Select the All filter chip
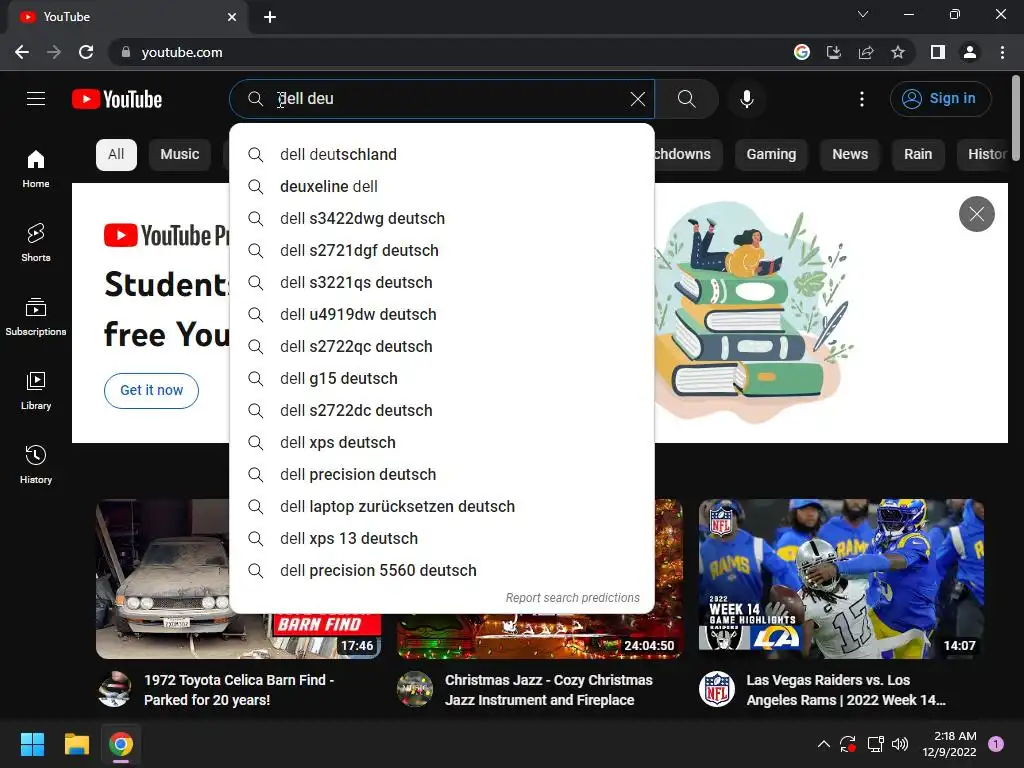The height and width of the screenshot is (768, 1024). point(116,155)
